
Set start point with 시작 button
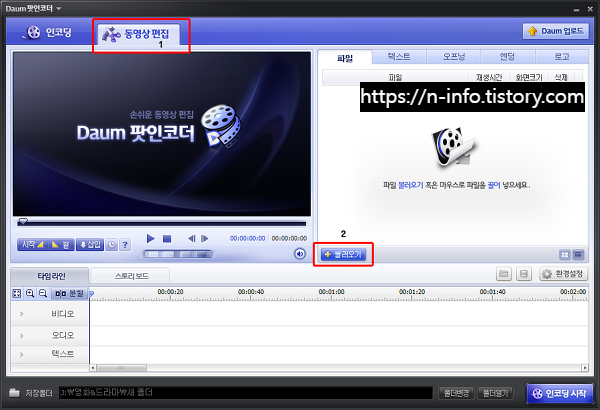[32, 244]
